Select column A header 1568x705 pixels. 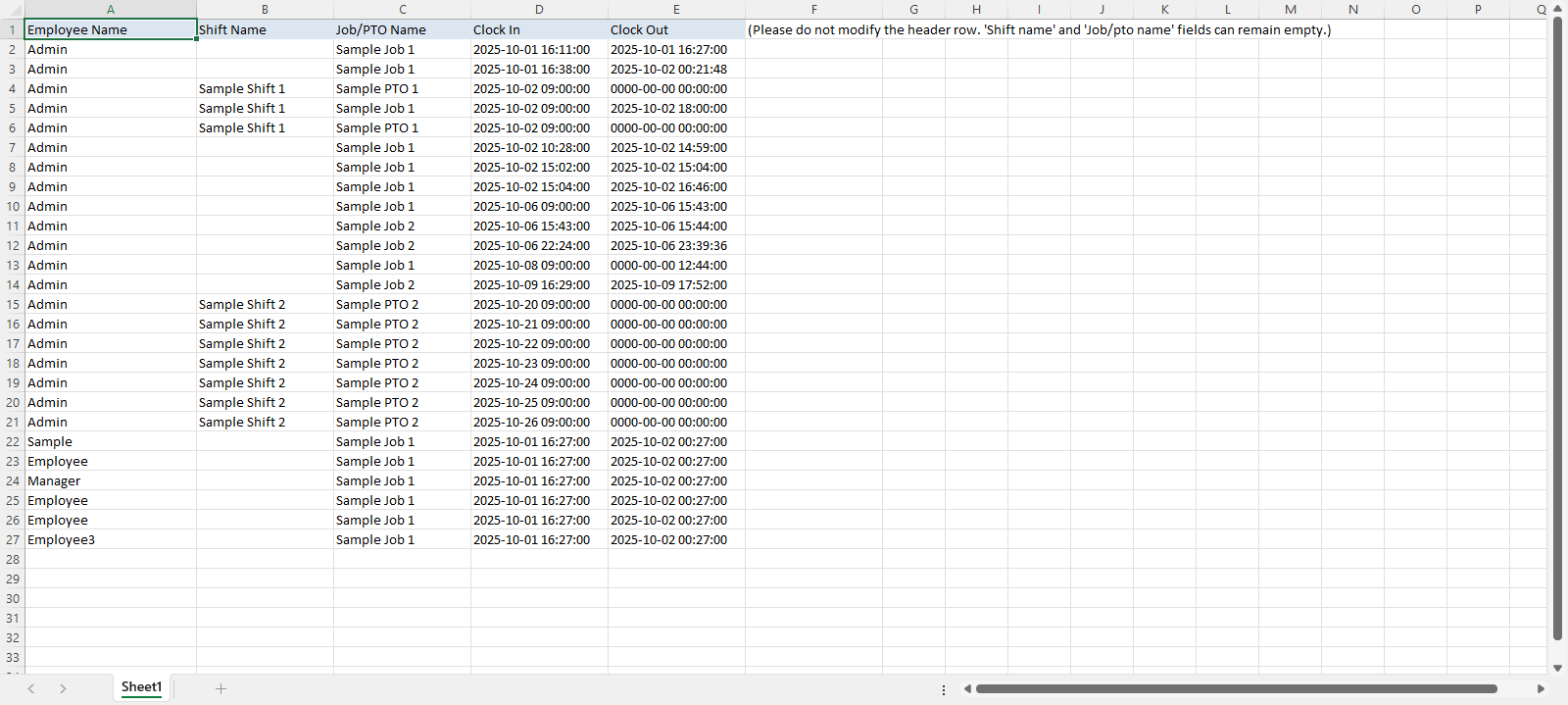(110, 9)
